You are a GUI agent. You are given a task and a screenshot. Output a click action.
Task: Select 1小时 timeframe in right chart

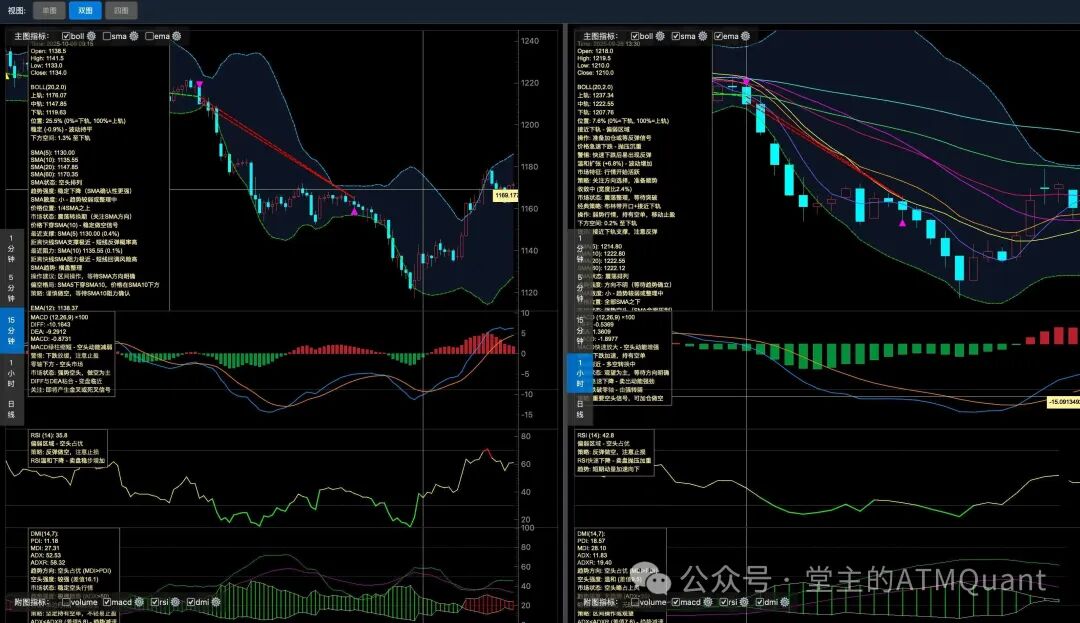coord(580,372)
